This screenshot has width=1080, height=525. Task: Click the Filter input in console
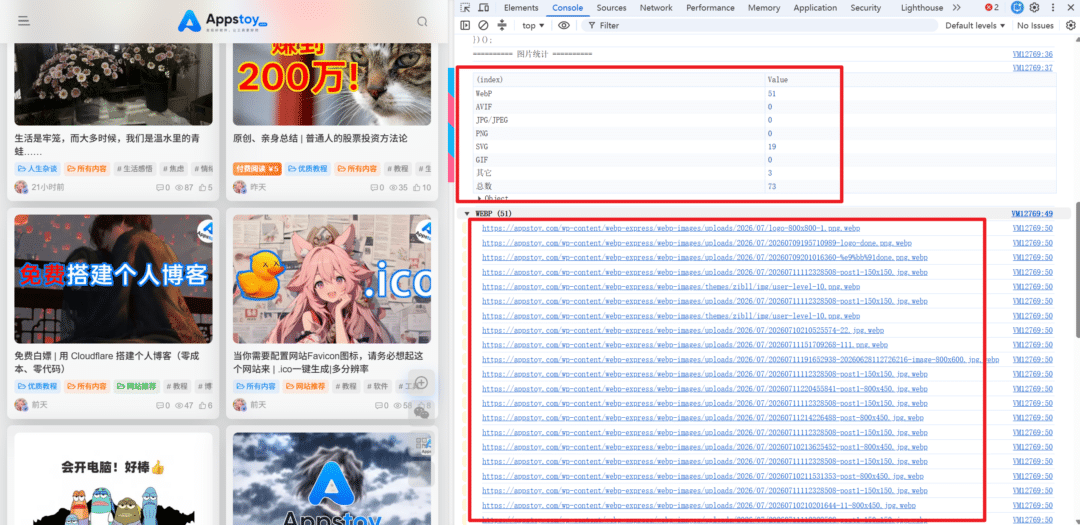point(760,25)
